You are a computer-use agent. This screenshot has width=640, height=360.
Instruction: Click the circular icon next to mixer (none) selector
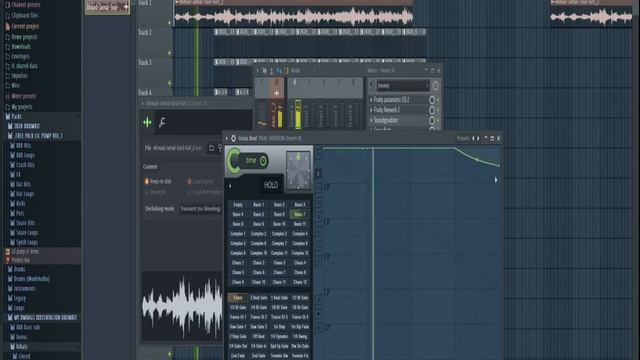tap(435, 86)
